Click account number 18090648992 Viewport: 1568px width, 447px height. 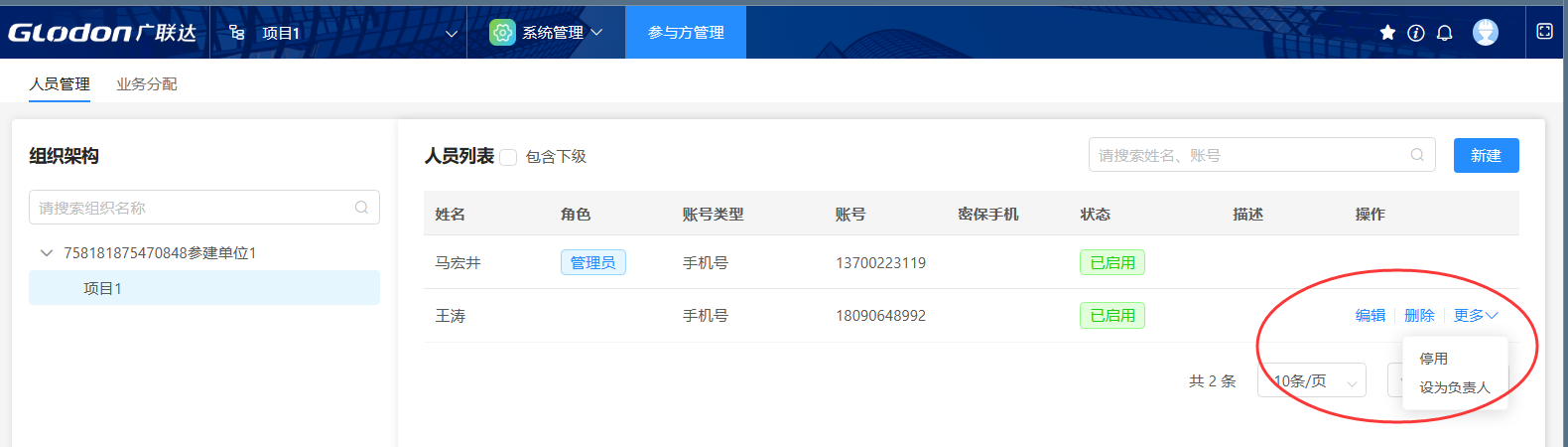[x=880, y=316]
